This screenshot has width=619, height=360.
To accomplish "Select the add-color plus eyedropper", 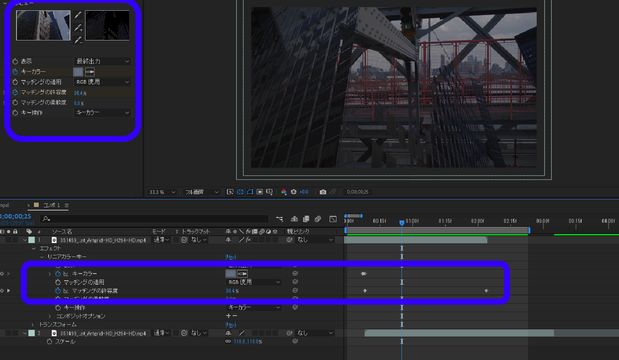I will click(78, 28).
